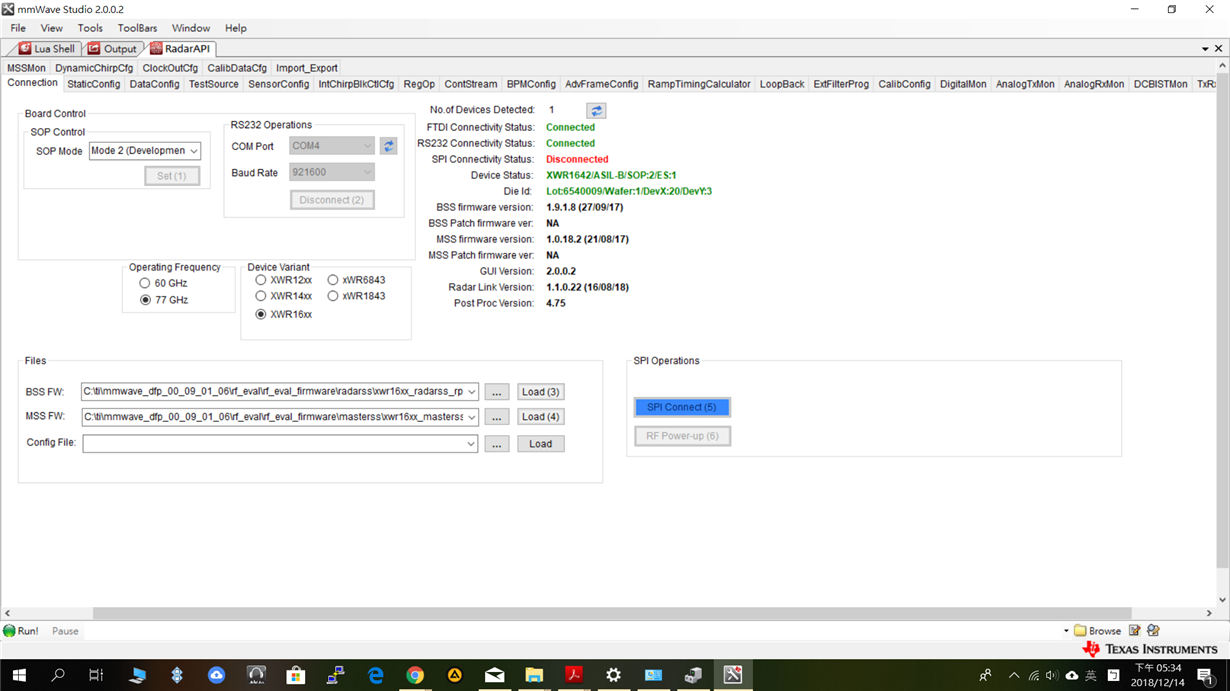Open the cloud upload taskbar app
The width and height of the screenshot is (1230, 691).
pos(216,675)
